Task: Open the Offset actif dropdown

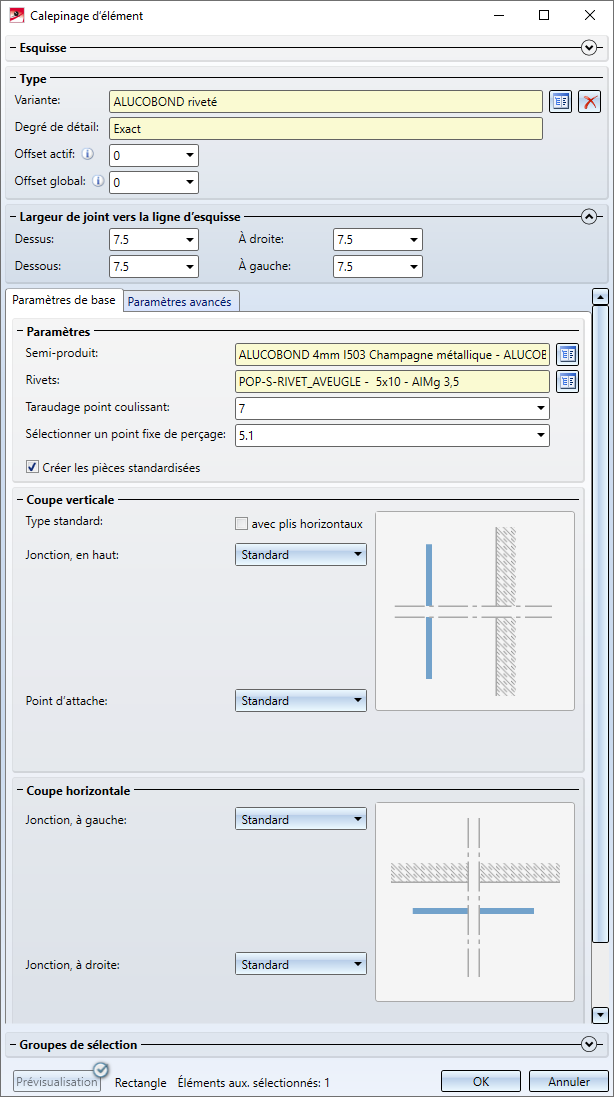Action: (x=190, y=155)
